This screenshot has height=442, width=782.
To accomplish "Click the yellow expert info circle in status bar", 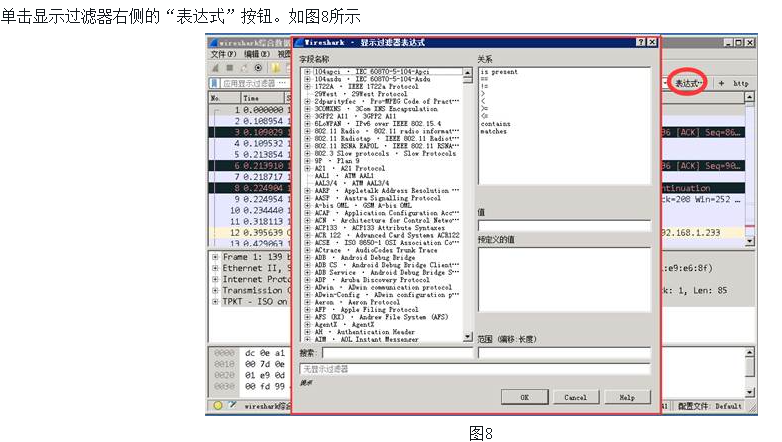I will [x=217, y=405].
